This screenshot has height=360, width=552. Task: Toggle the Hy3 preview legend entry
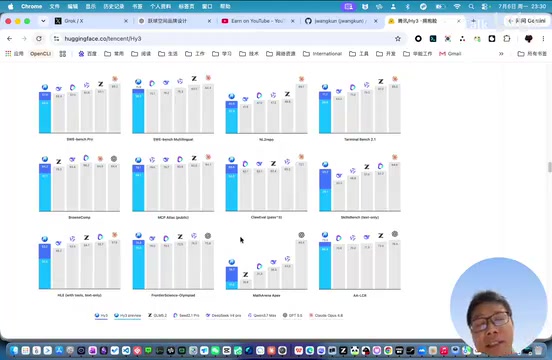(x=127, y=315)
